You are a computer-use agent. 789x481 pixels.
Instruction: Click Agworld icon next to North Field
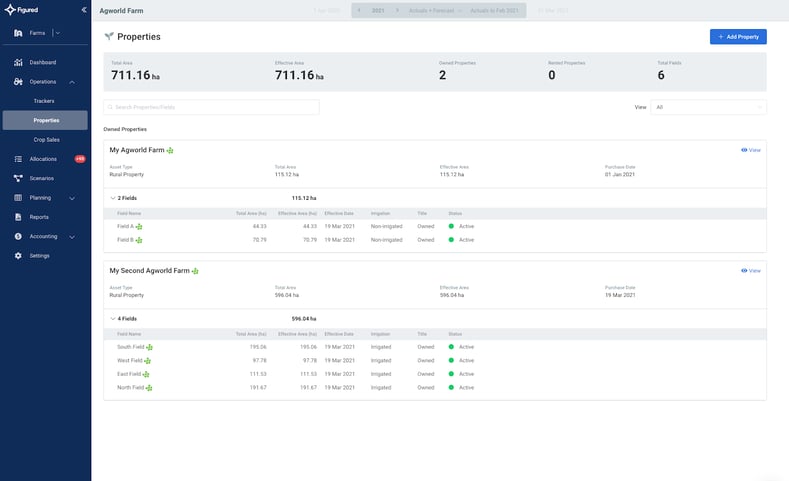click(x=149, y=388)
